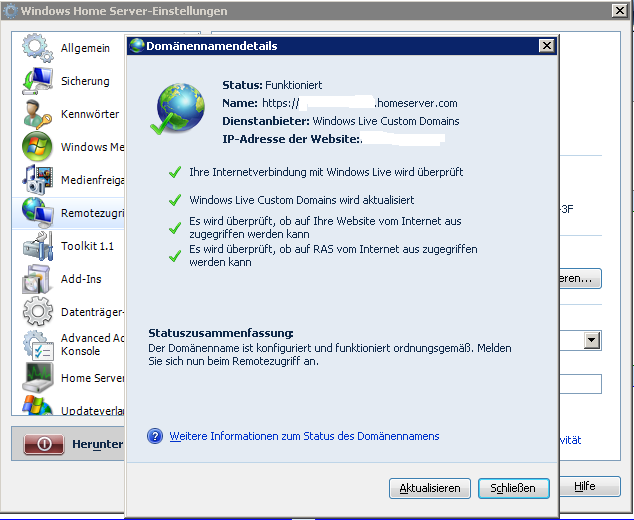Click the Schließen button

513,488
